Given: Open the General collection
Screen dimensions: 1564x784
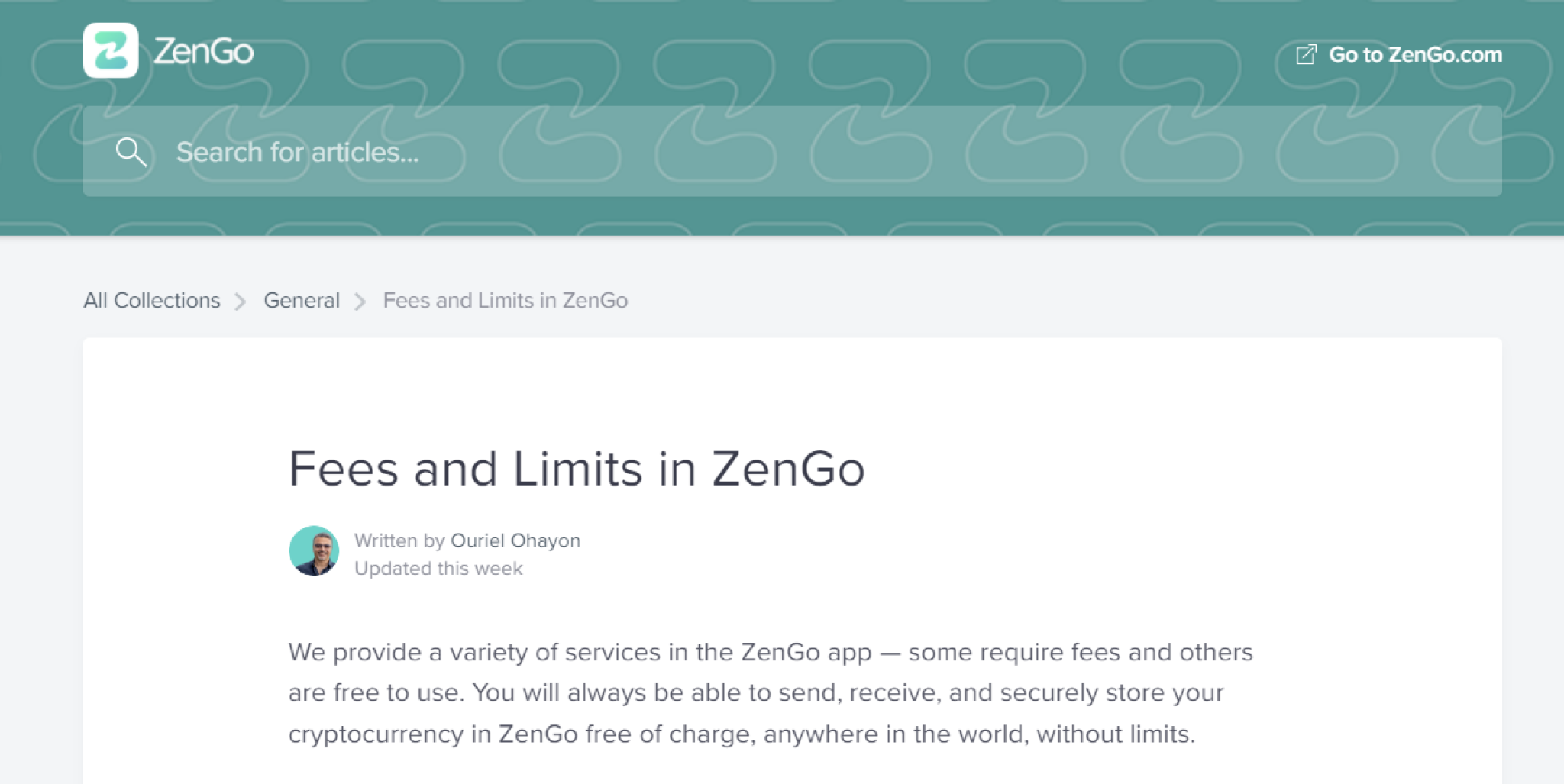Looking at the screenshot, I should [x=302, y=301].
